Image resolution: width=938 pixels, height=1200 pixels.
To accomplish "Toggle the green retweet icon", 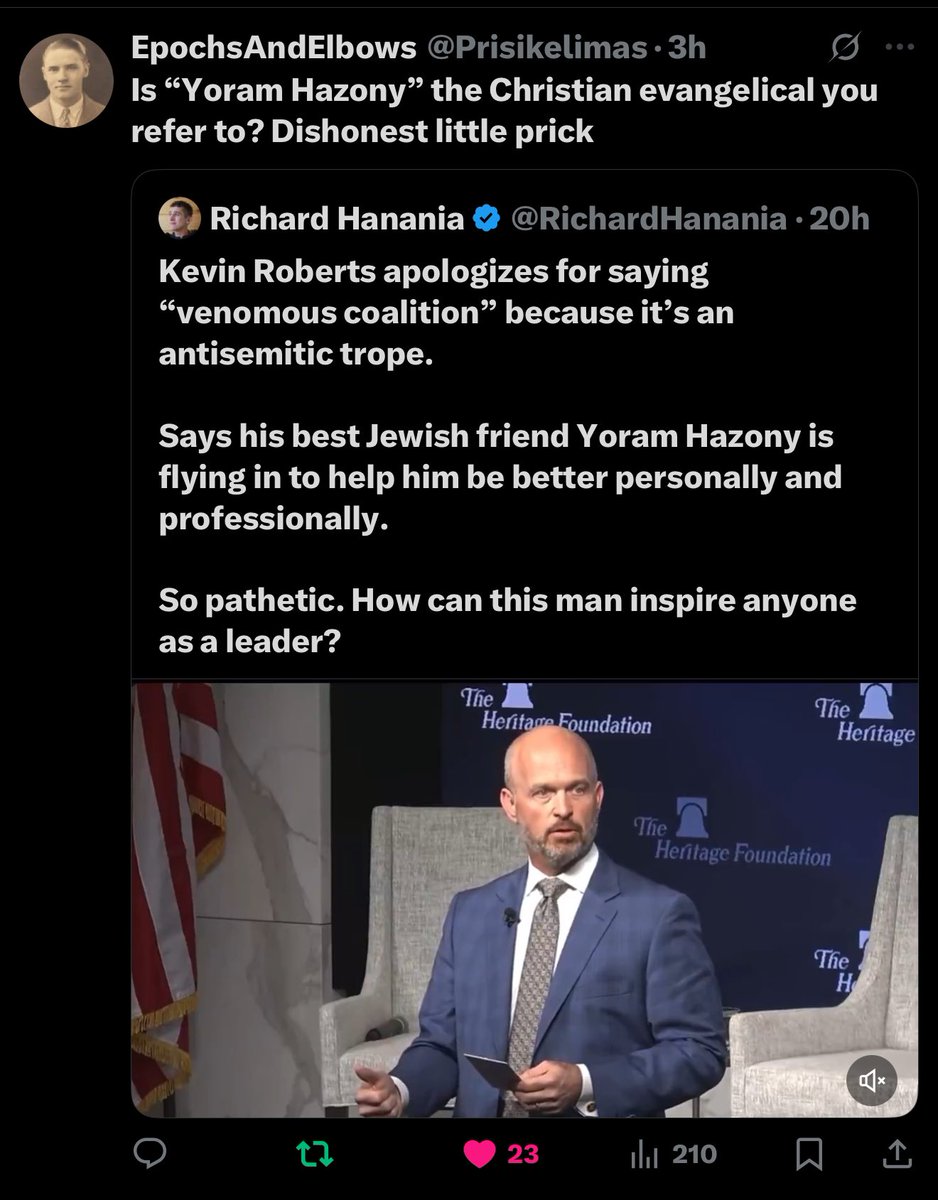I will (316, 1154).
